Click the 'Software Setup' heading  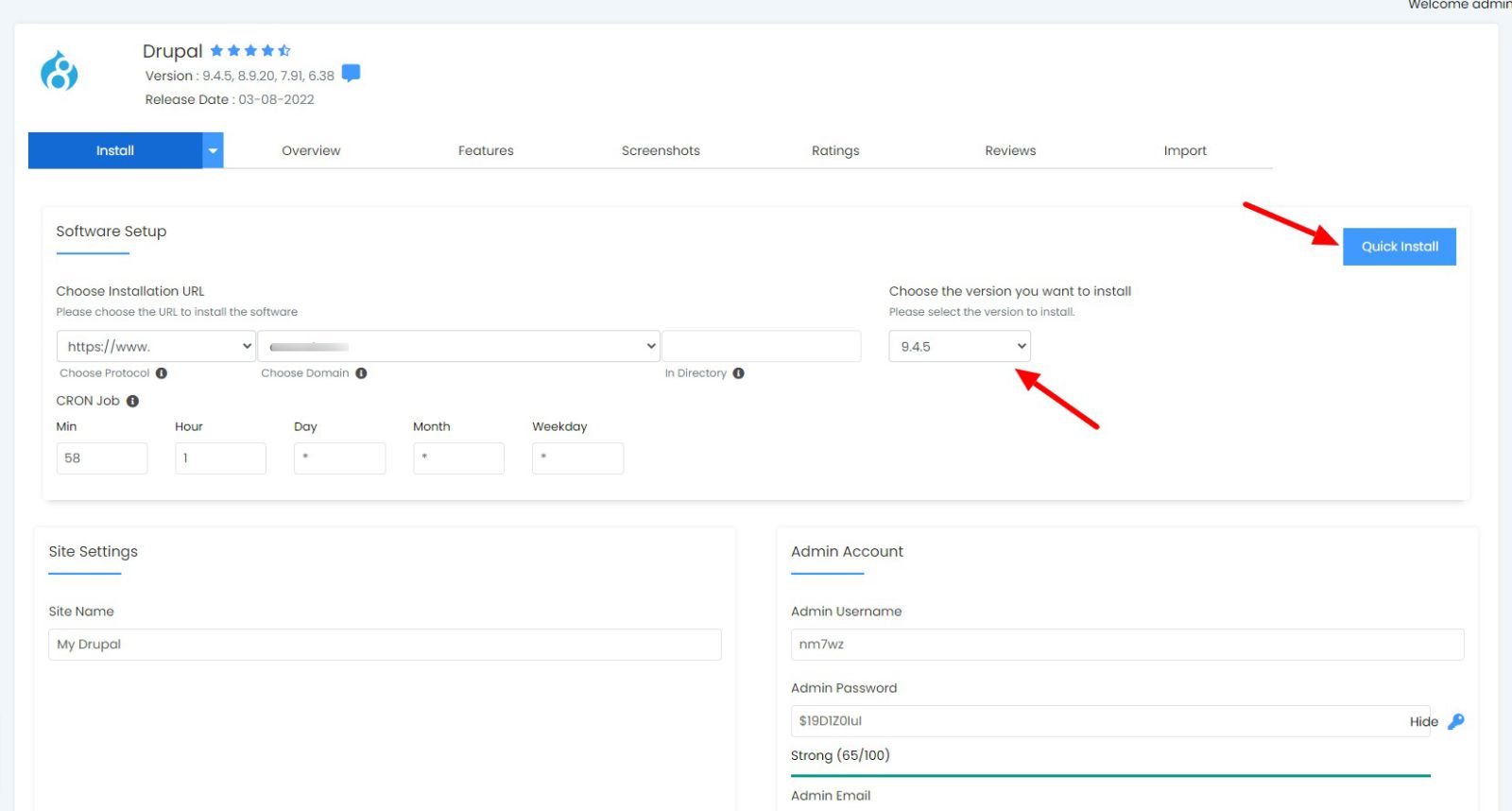click(x=112, y=232)
